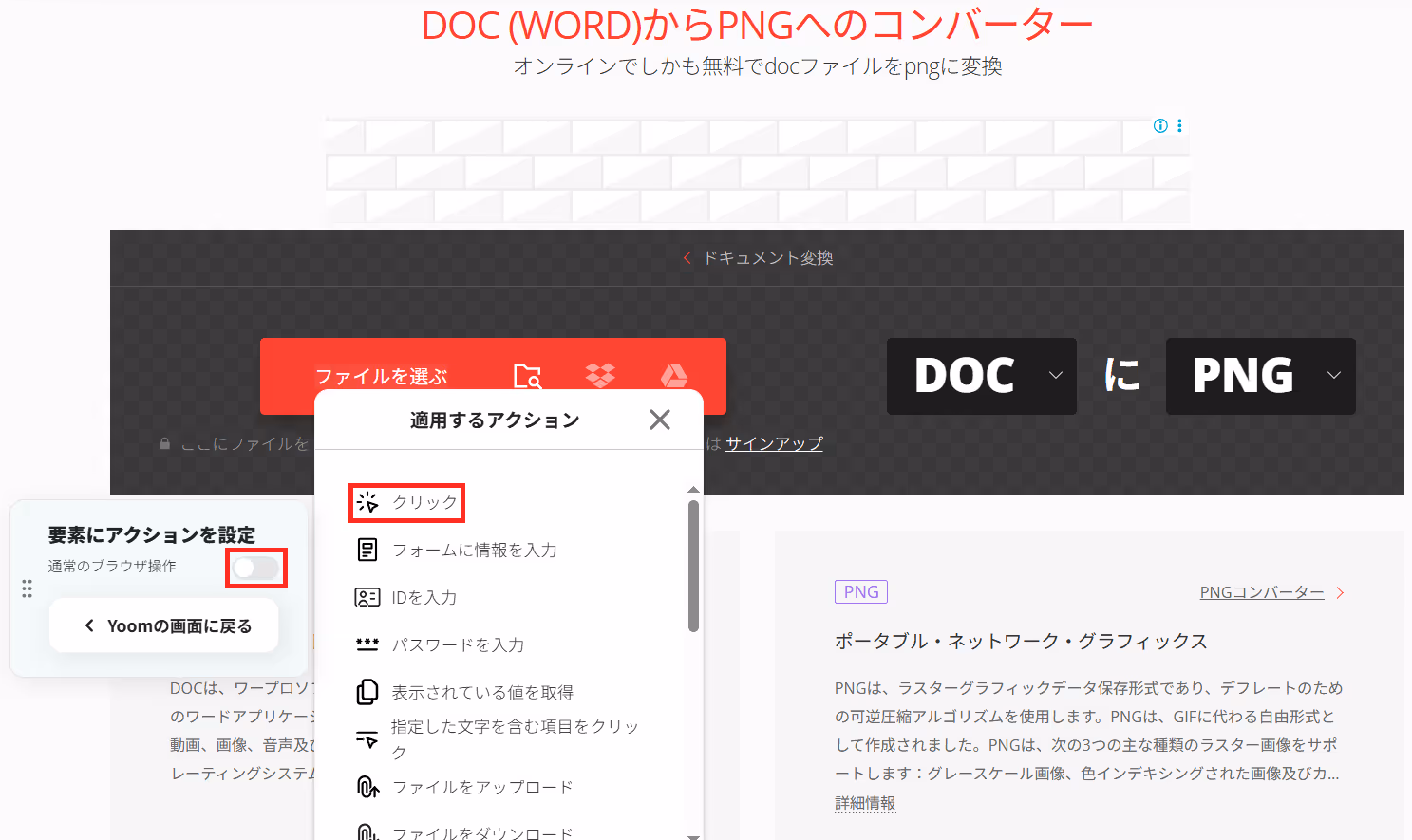Click the ad info icon
The width and height of the screenshot is (1412, 840).
click(x=1160, y=125)
